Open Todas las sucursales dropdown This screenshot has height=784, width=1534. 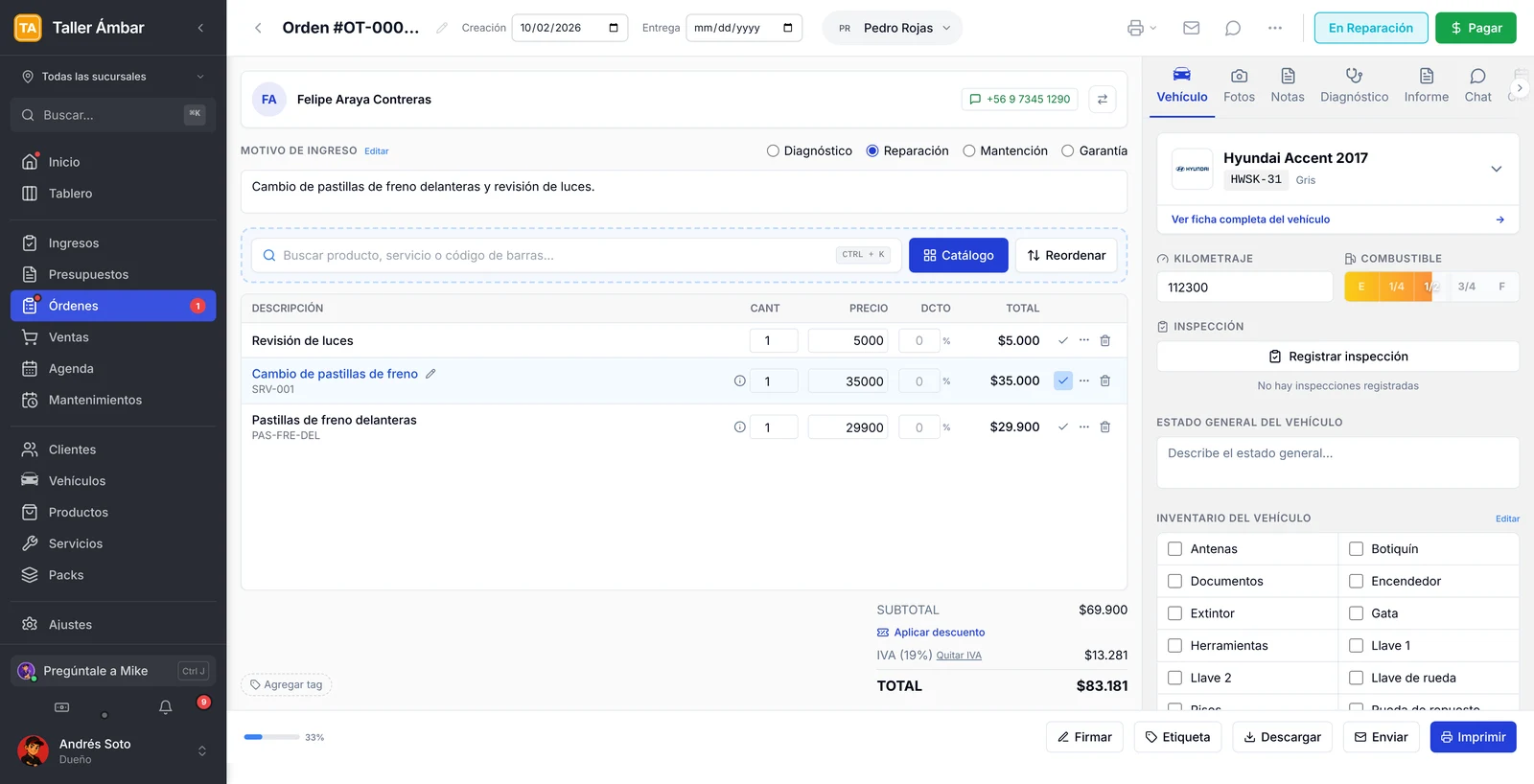[113, 77]
